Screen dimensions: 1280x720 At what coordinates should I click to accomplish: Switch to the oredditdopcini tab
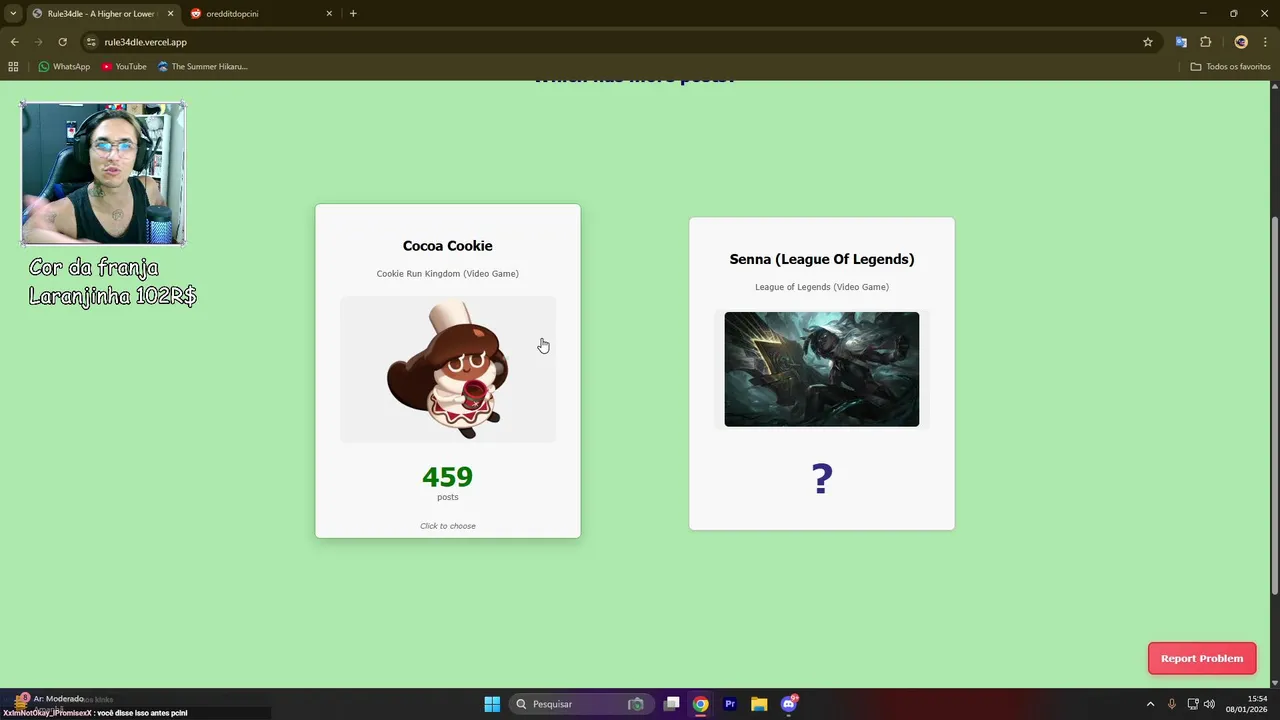(x=262, y=14)
